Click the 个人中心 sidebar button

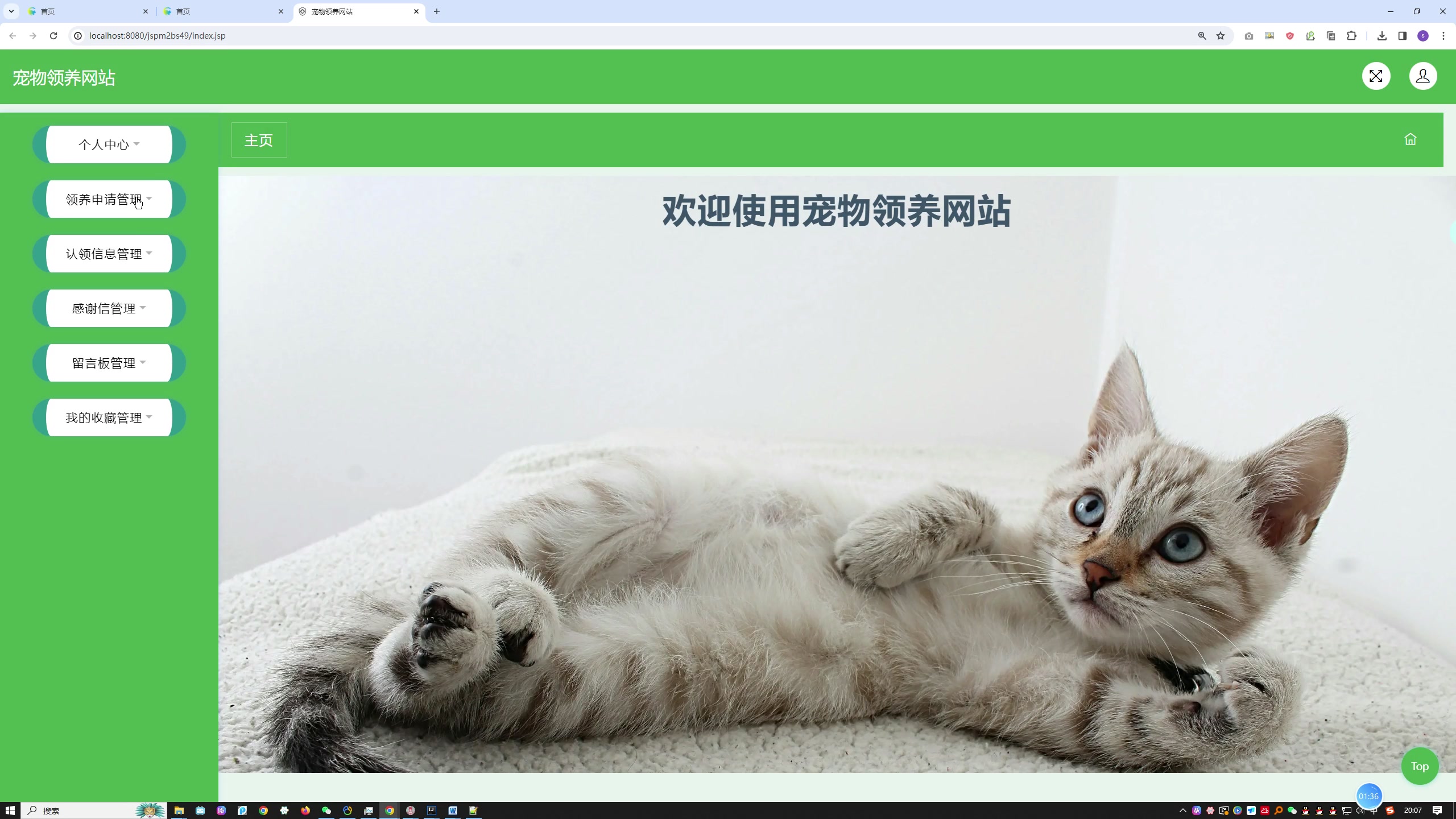point(109,144)
